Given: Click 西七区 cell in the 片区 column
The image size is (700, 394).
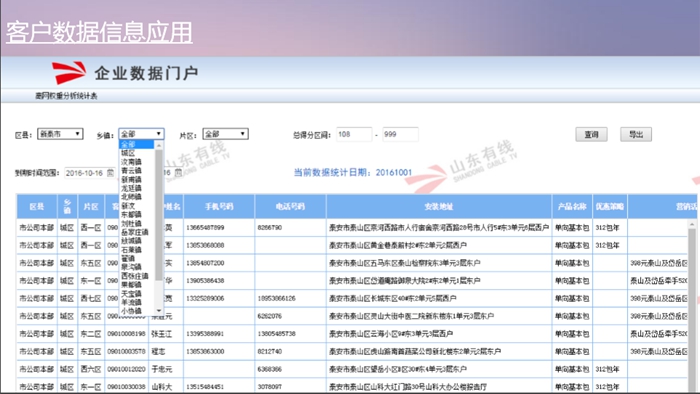Looking at the screenshot, I should (91, 298).
